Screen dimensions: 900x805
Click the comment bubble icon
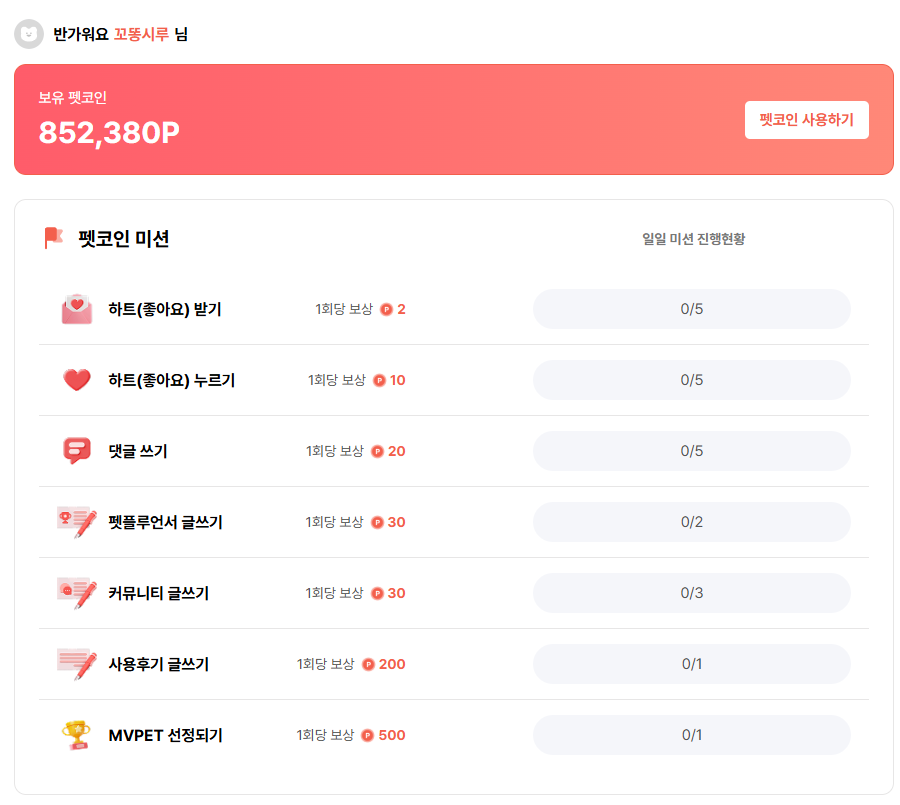76,451
